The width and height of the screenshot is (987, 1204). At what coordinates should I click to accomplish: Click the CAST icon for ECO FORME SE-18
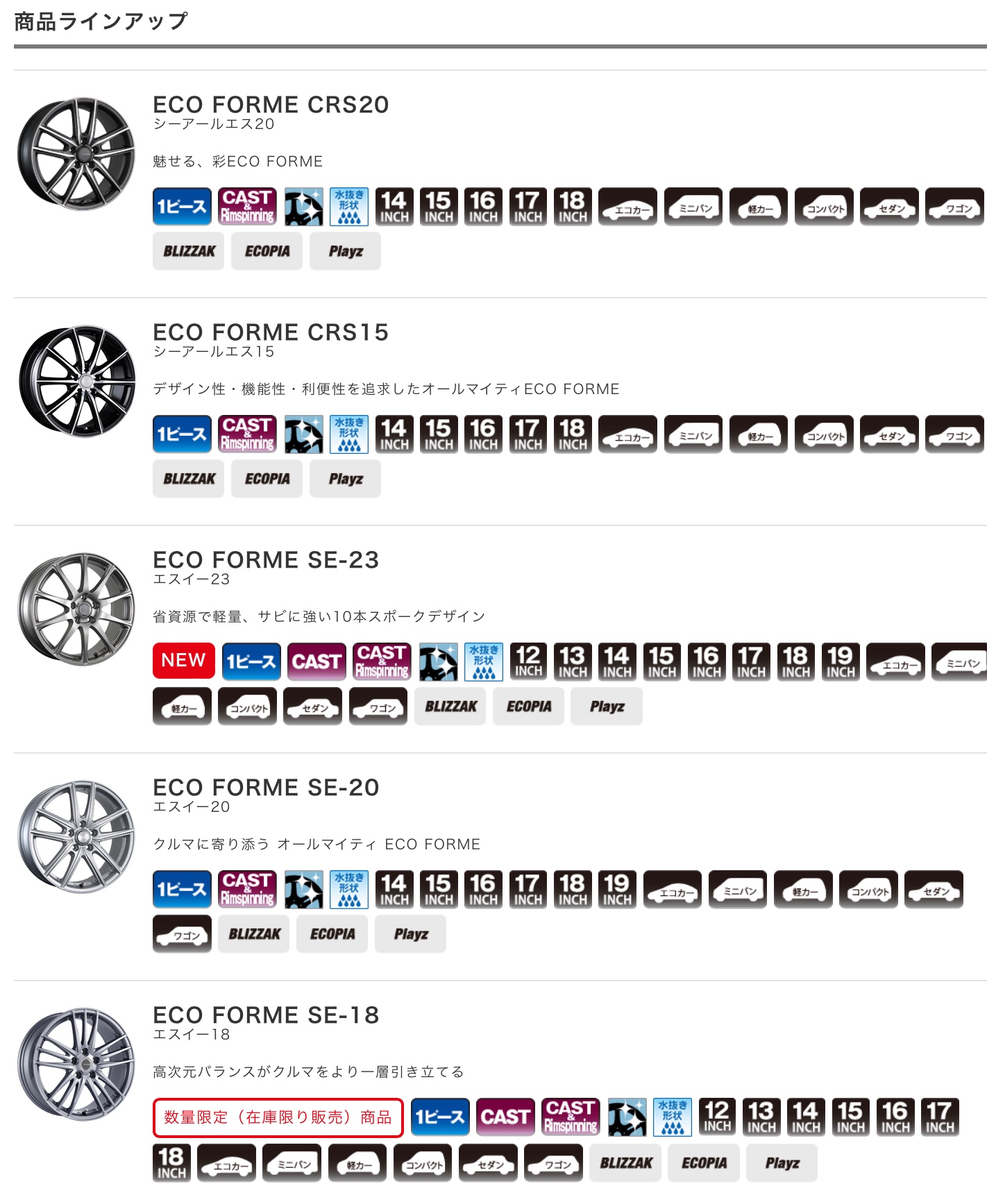pyautogui.click(x=505, y=1117)
